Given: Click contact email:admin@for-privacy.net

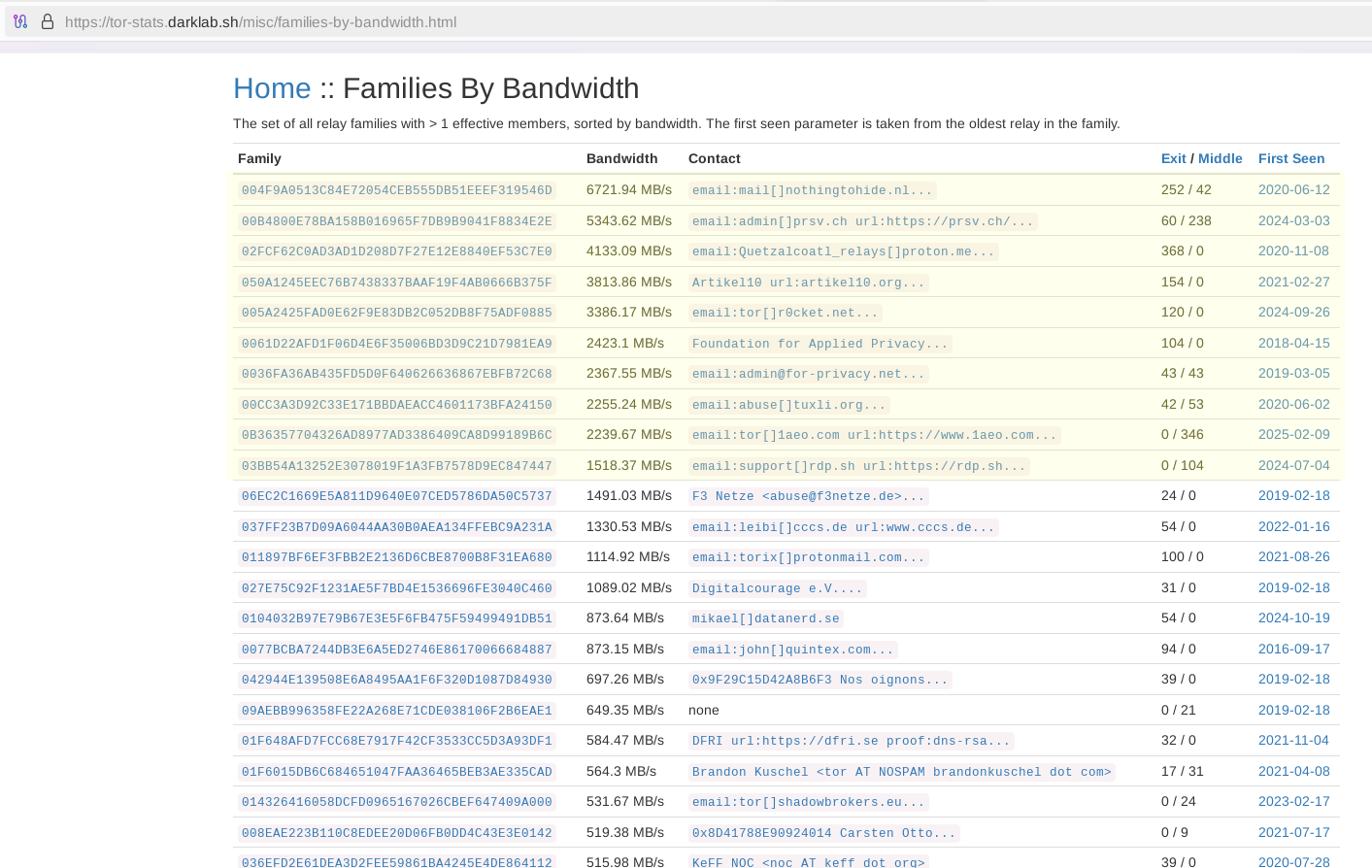Looking at the screenshot, I should (809, 374).
